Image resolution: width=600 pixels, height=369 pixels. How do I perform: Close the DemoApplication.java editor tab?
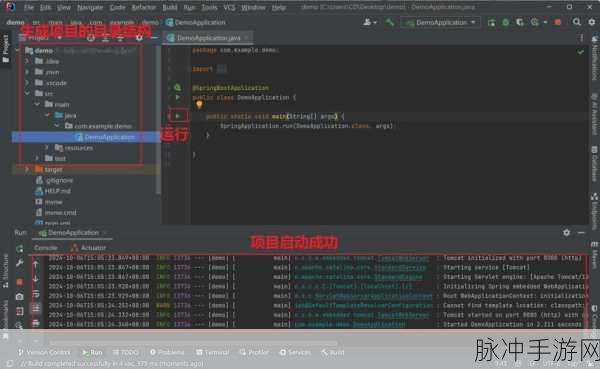pyautogui.click(x=247, y=38)
